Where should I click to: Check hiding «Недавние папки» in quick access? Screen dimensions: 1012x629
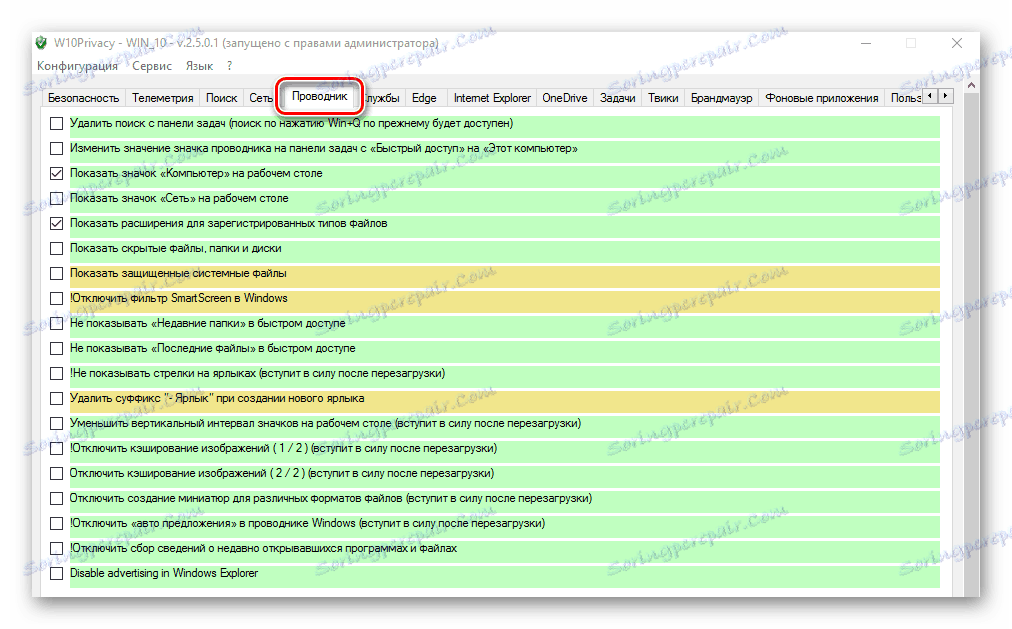(x=56, y=323)
